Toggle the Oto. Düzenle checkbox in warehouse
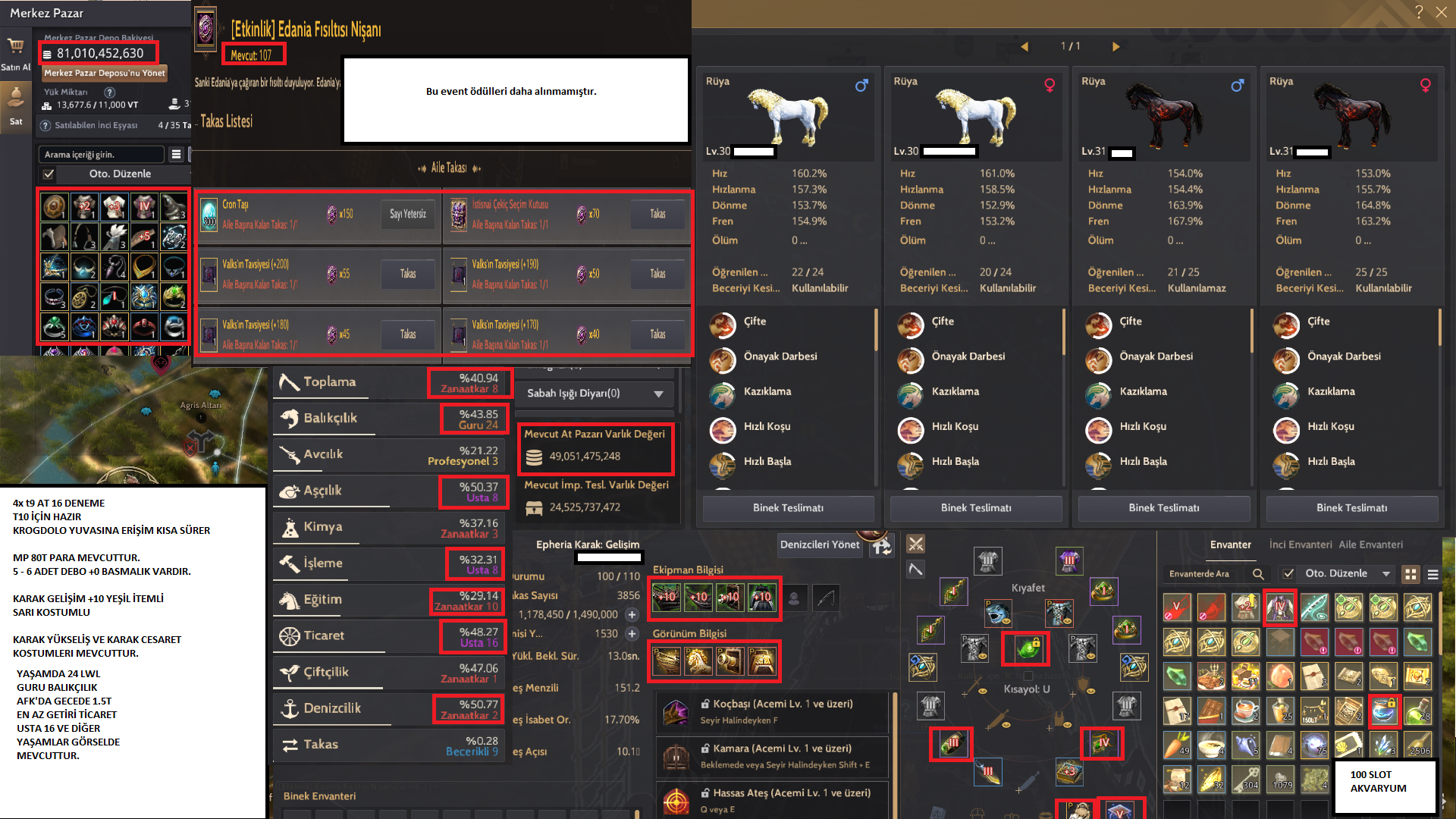This screenshot has height=819, width=1456. 49,174
